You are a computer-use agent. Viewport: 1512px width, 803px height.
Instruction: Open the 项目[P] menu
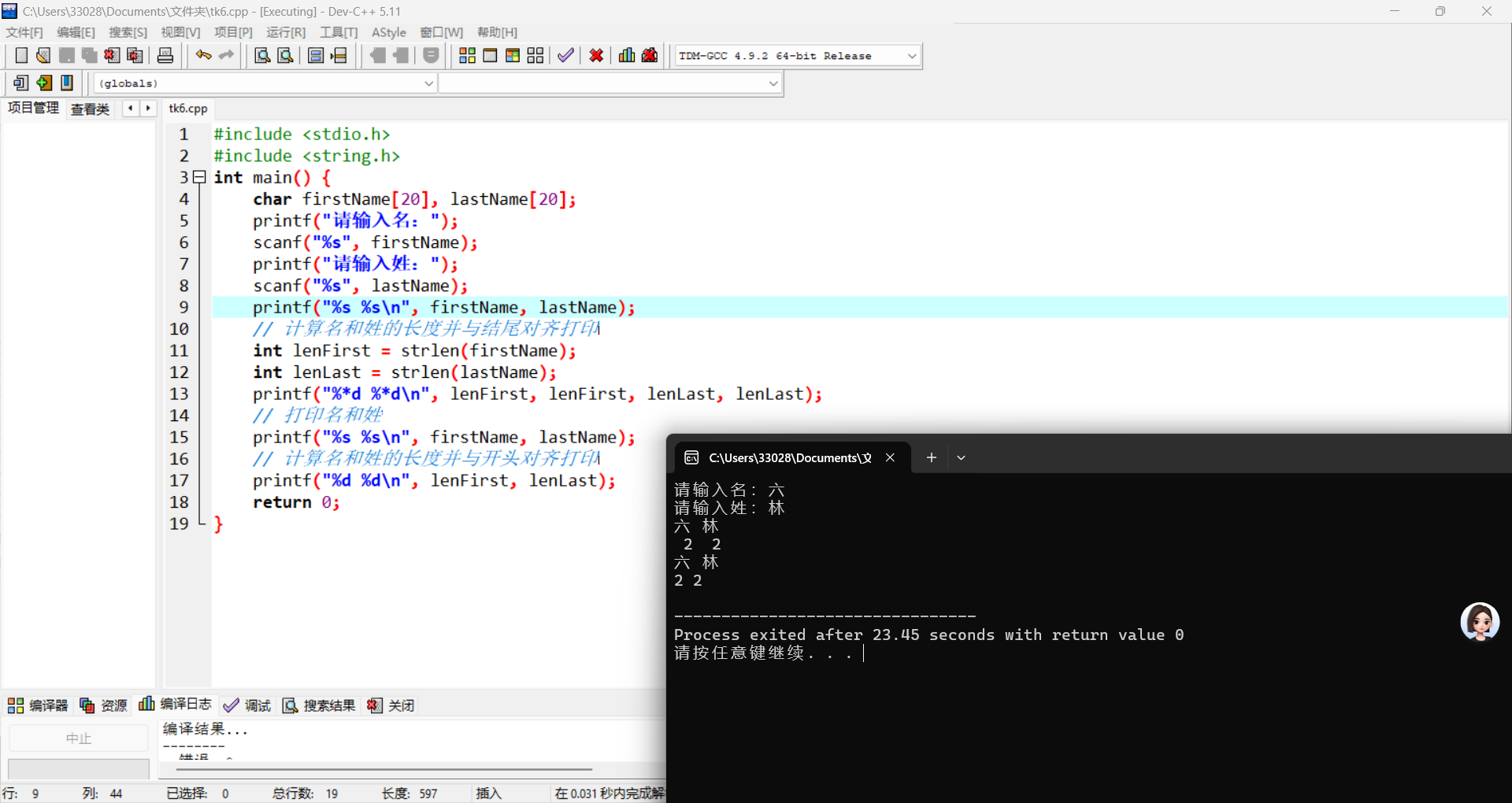(x=233, y=32)
